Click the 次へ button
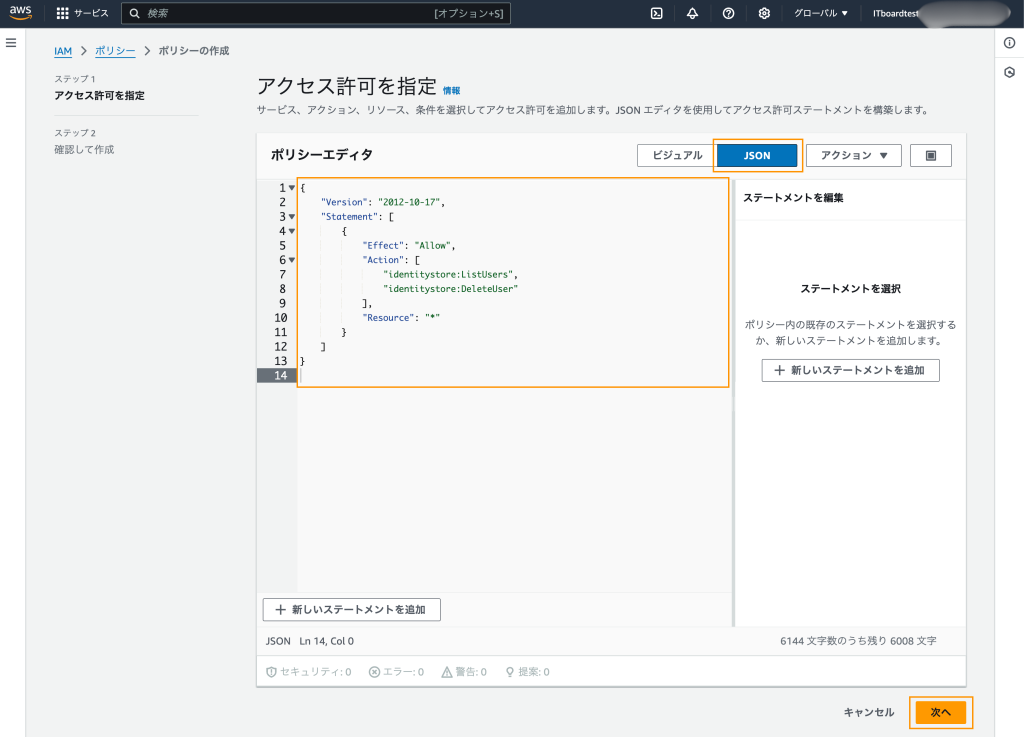This screenshot has height=737, width=1024. [x=940, y=712]
